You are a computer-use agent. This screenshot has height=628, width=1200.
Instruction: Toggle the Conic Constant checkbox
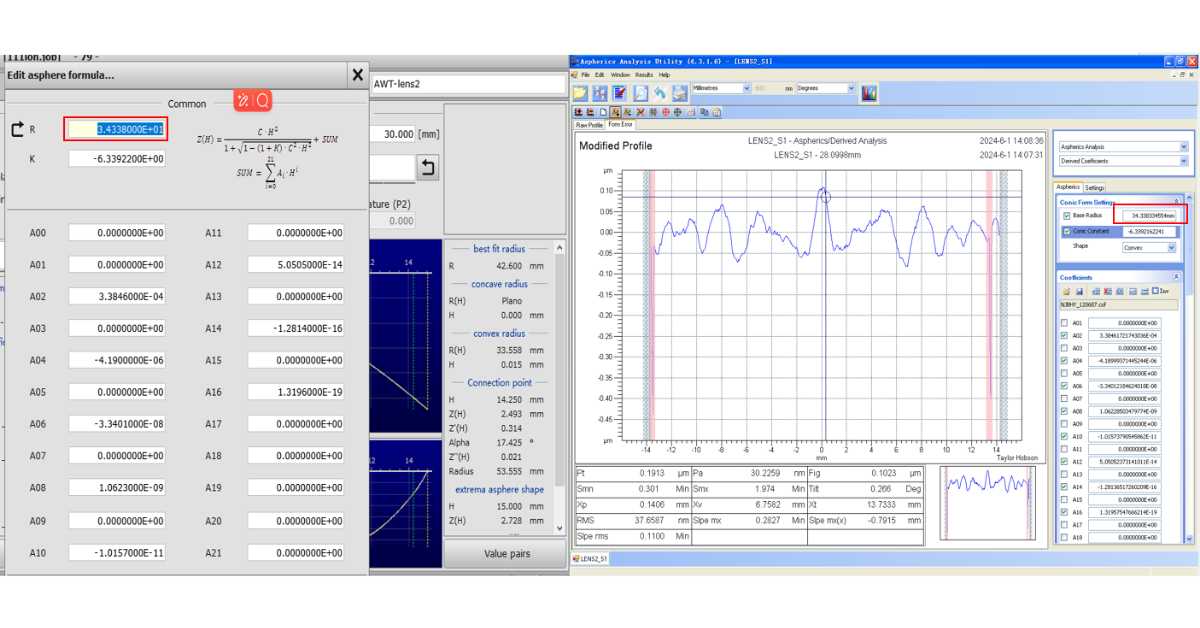(x=1066, y=231)
